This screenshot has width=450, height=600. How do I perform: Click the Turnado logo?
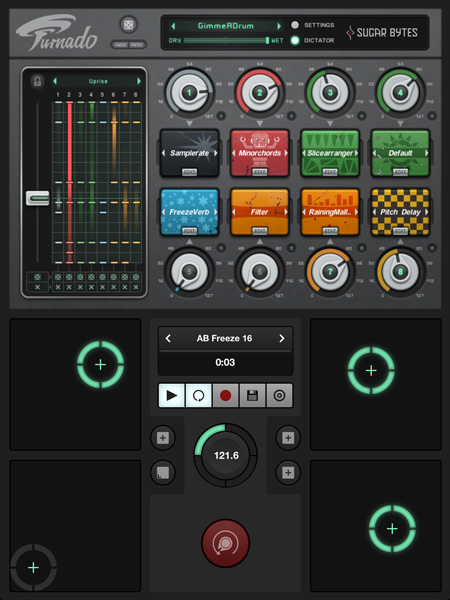point(57,33)
